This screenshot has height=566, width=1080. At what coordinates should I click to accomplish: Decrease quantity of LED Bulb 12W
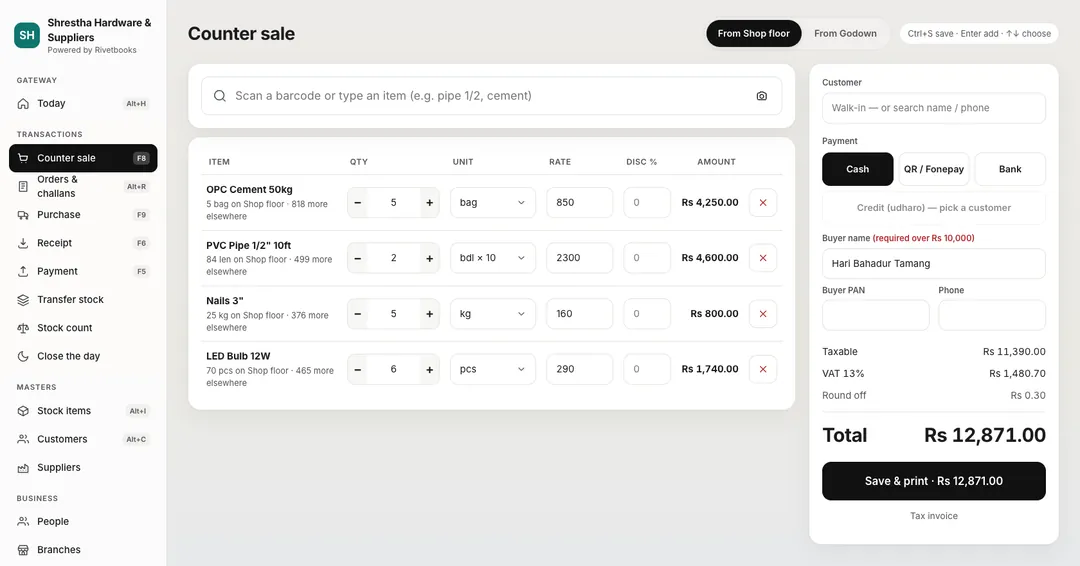point(357,369)
